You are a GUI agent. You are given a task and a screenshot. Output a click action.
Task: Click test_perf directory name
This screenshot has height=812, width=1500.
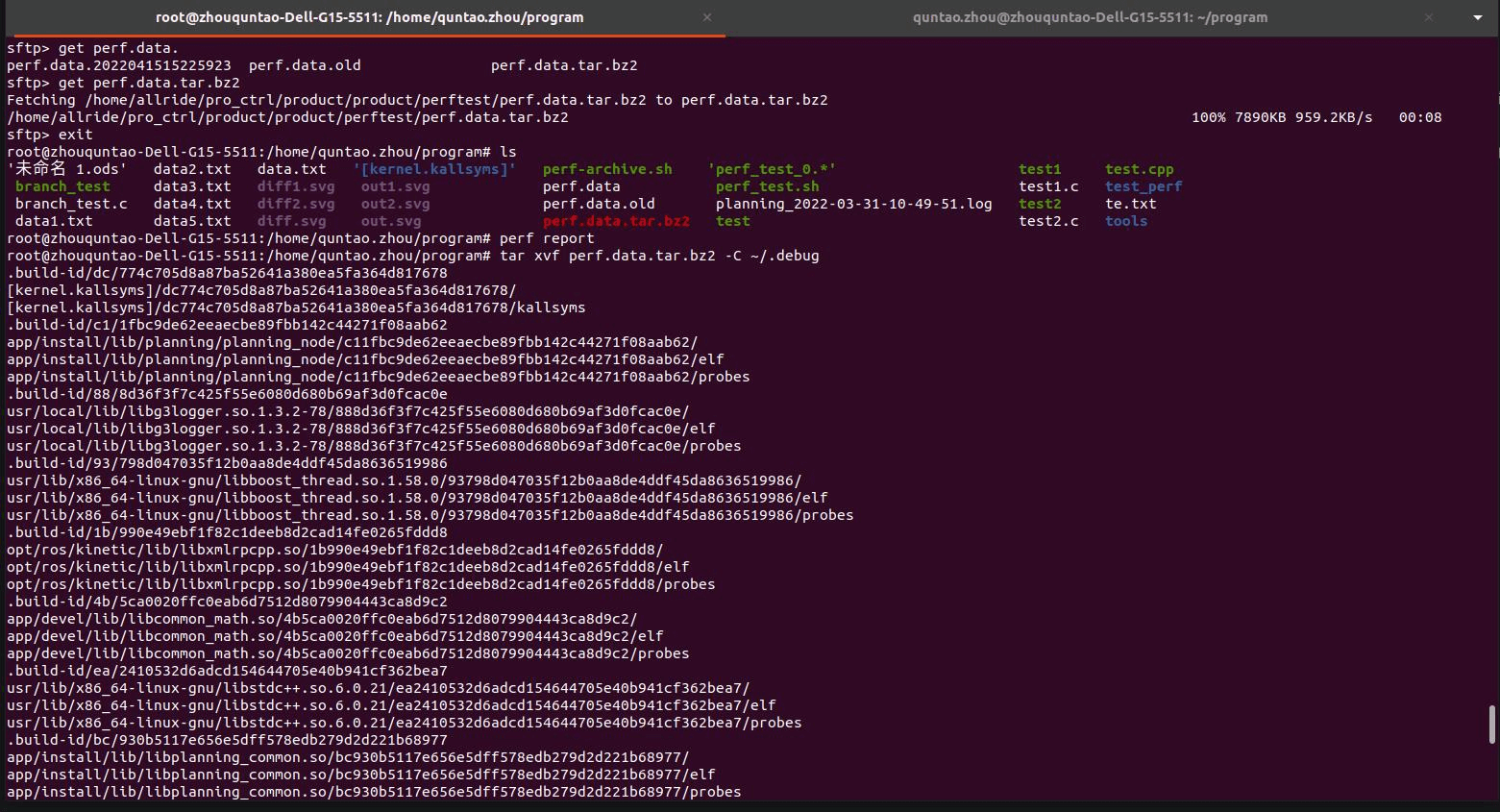click(x=1143, y=186)
